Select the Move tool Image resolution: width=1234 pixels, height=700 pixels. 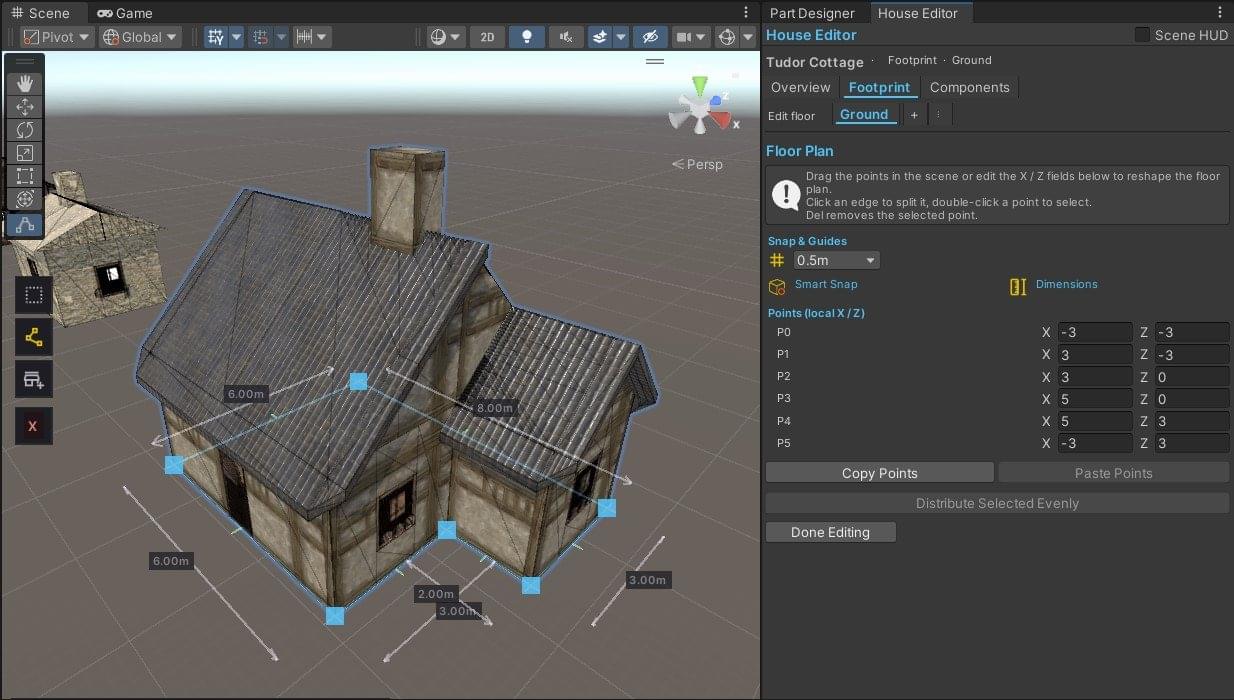tap(25, 107)
